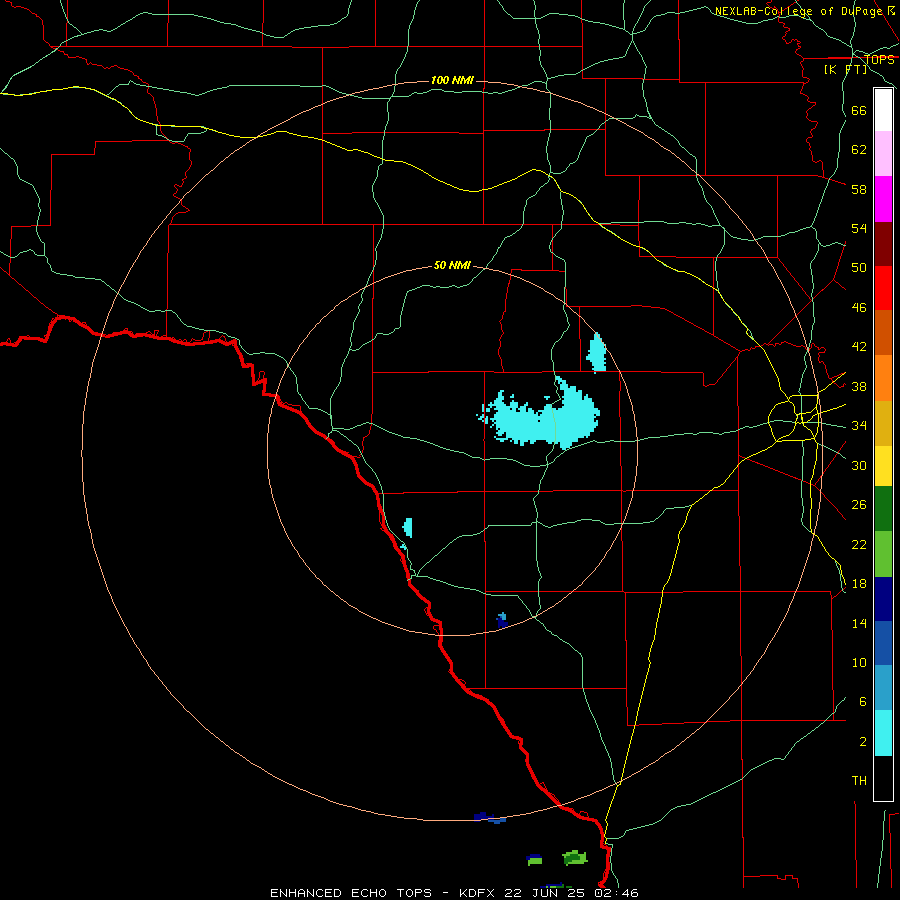
Task: Click the dark green legend color band
Action: coord(883,509)
